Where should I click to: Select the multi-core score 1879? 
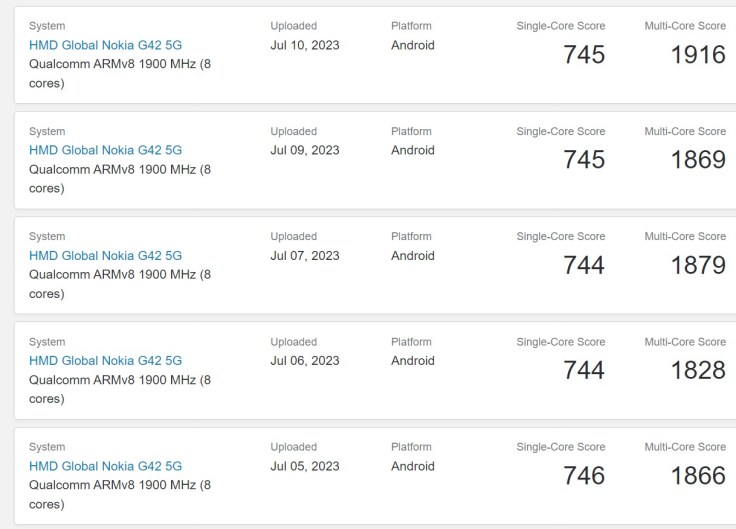tap(698, 264)
